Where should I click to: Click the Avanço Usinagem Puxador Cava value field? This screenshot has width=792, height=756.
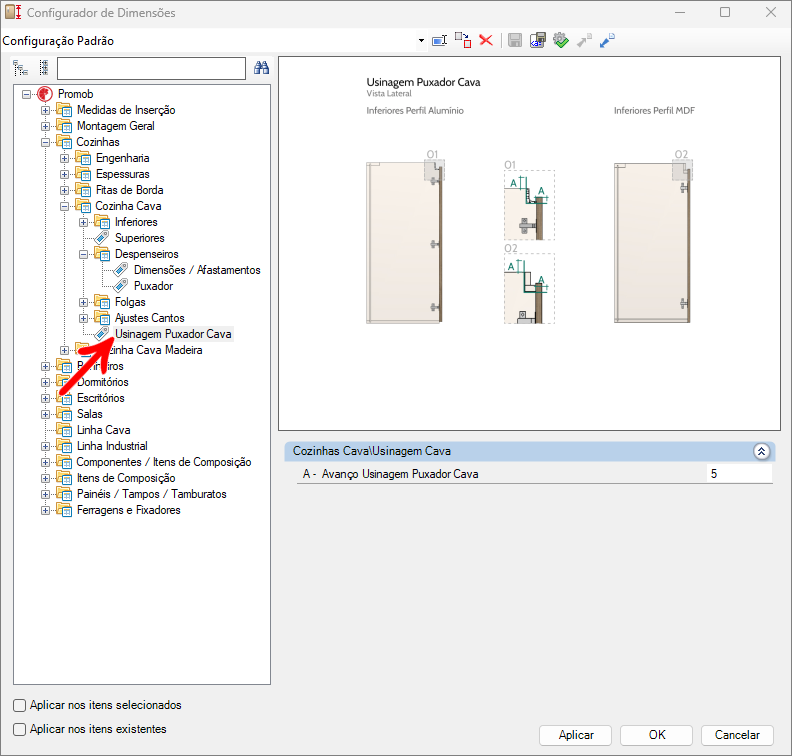pyautogui.click(x=738, y=474)
